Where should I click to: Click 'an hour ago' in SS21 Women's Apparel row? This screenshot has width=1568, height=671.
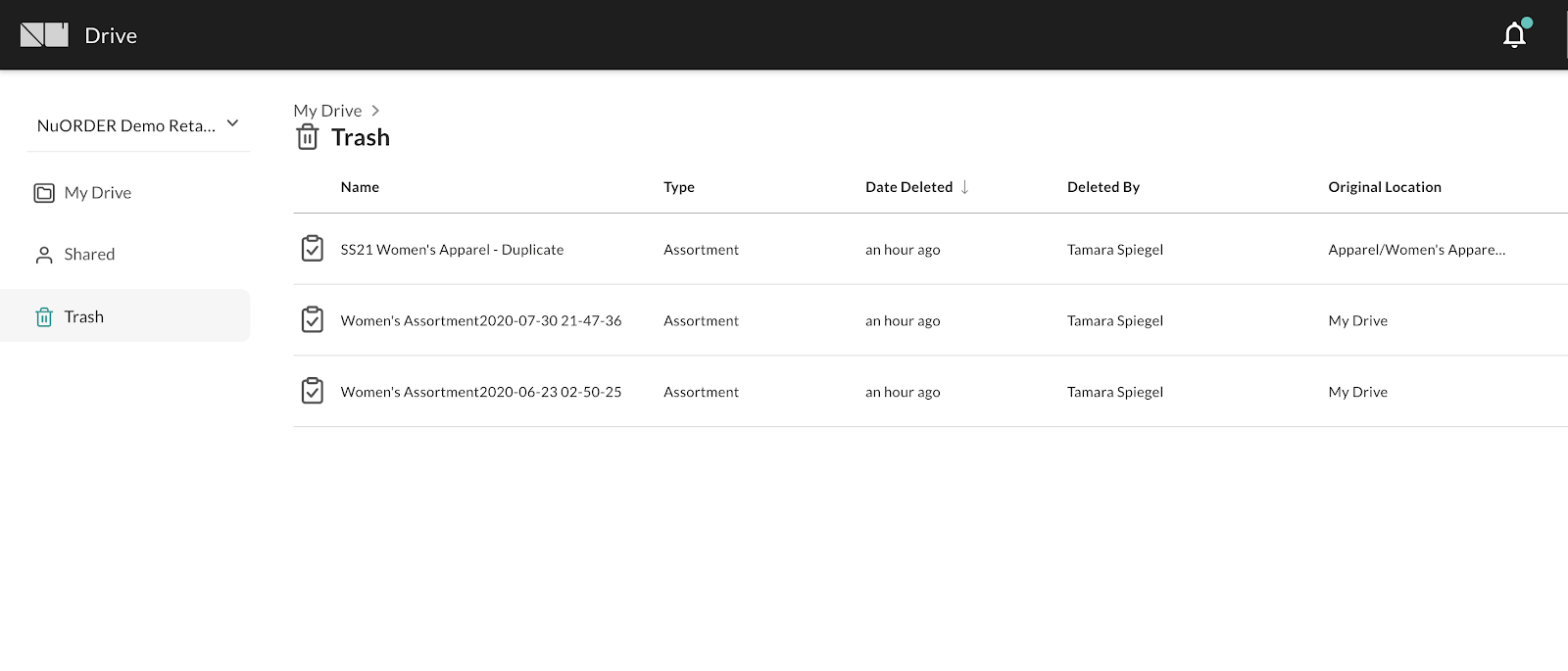tap(903, 250)
